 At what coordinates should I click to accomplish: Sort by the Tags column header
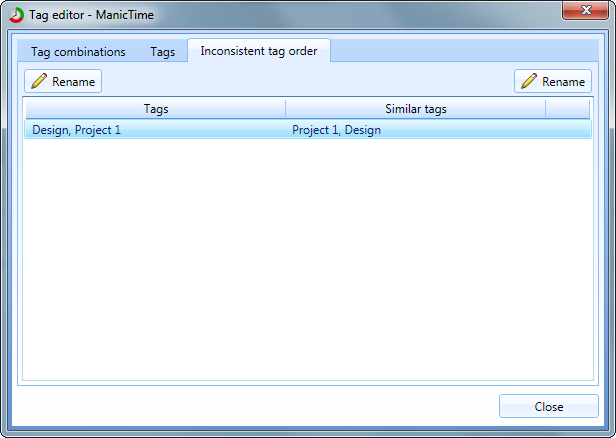156,109
